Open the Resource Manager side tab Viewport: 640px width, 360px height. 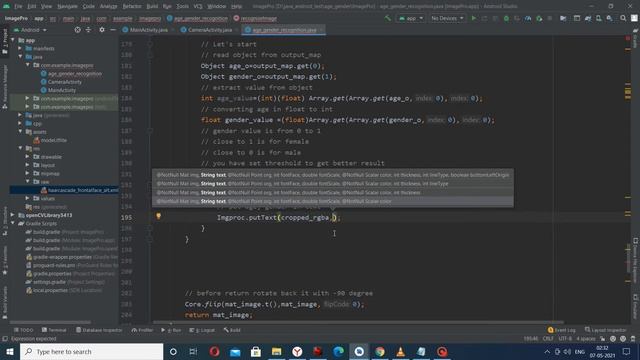[x=5, y=87]
